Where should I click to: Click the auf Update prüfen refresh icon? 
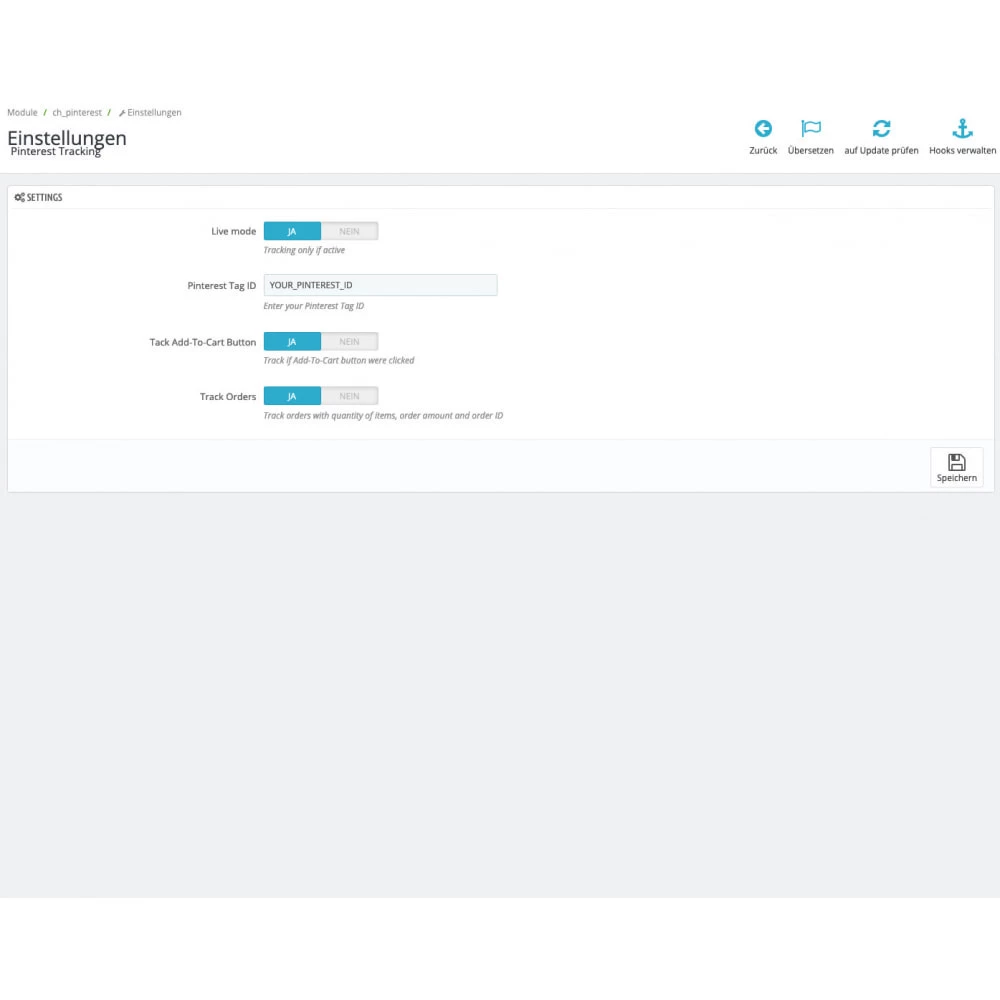[x=881, y=129]
